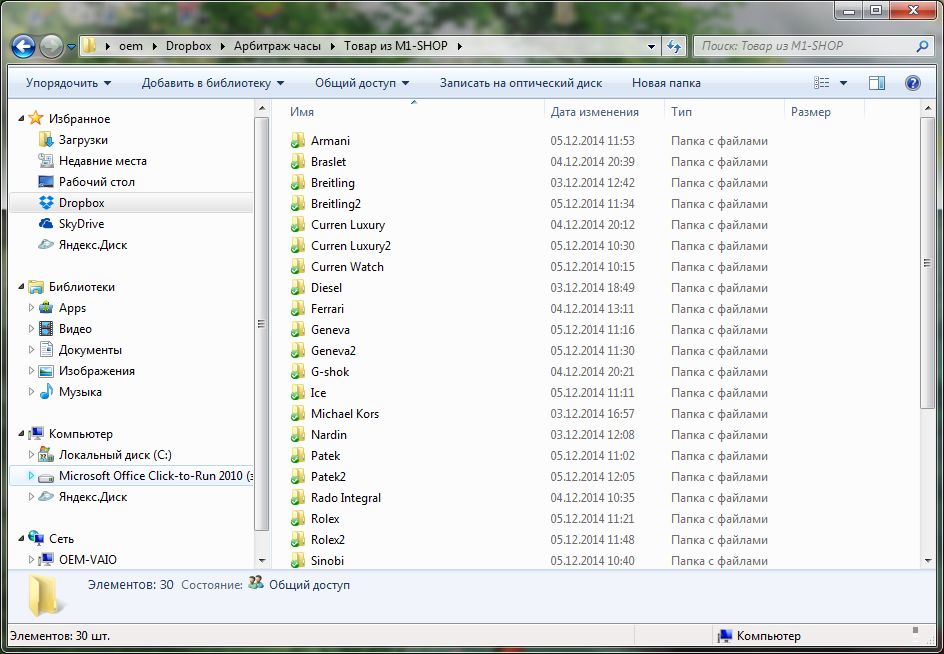Navigate to oem in the breadcrumb

pyautogui.click(x=131, y=46)
